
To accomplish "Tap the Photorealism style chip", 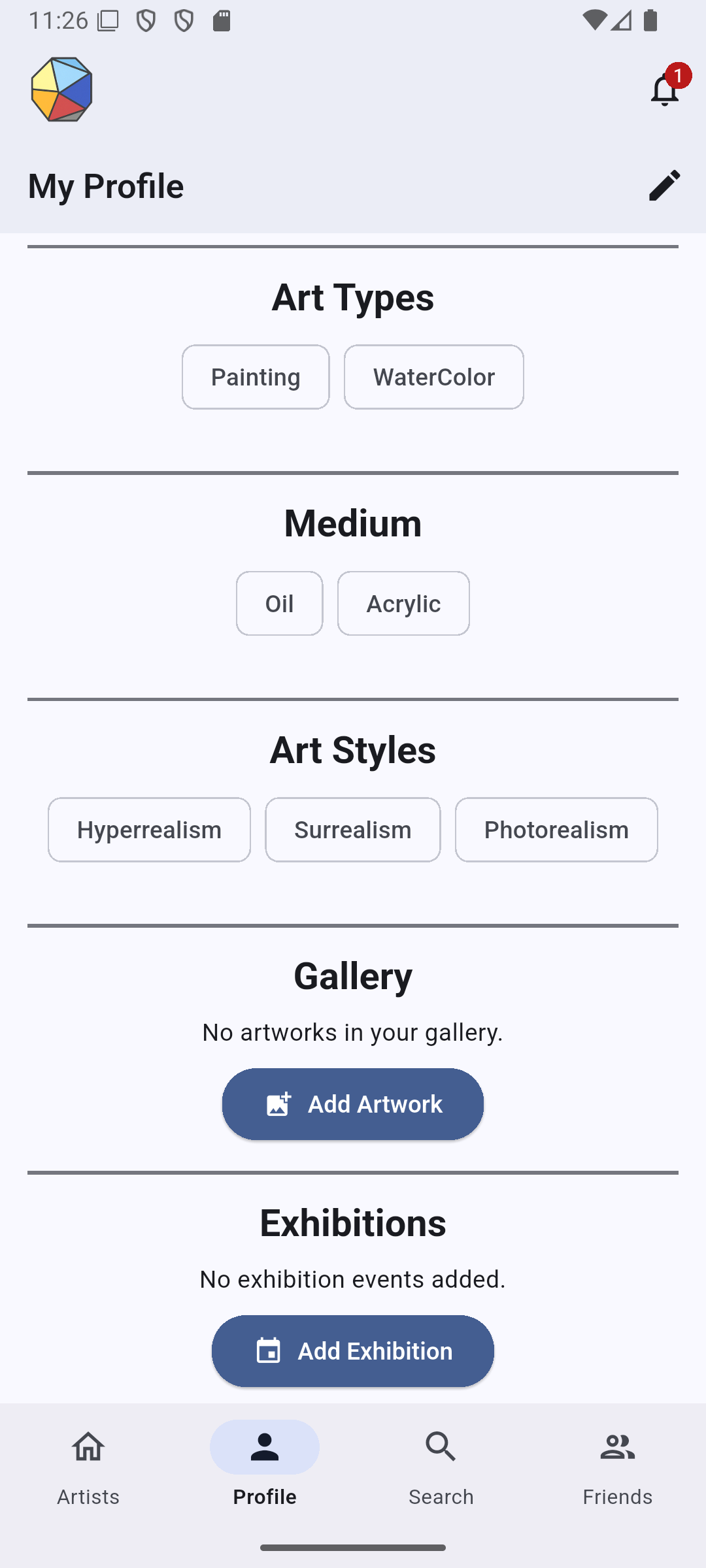I will tap(556, 830).
